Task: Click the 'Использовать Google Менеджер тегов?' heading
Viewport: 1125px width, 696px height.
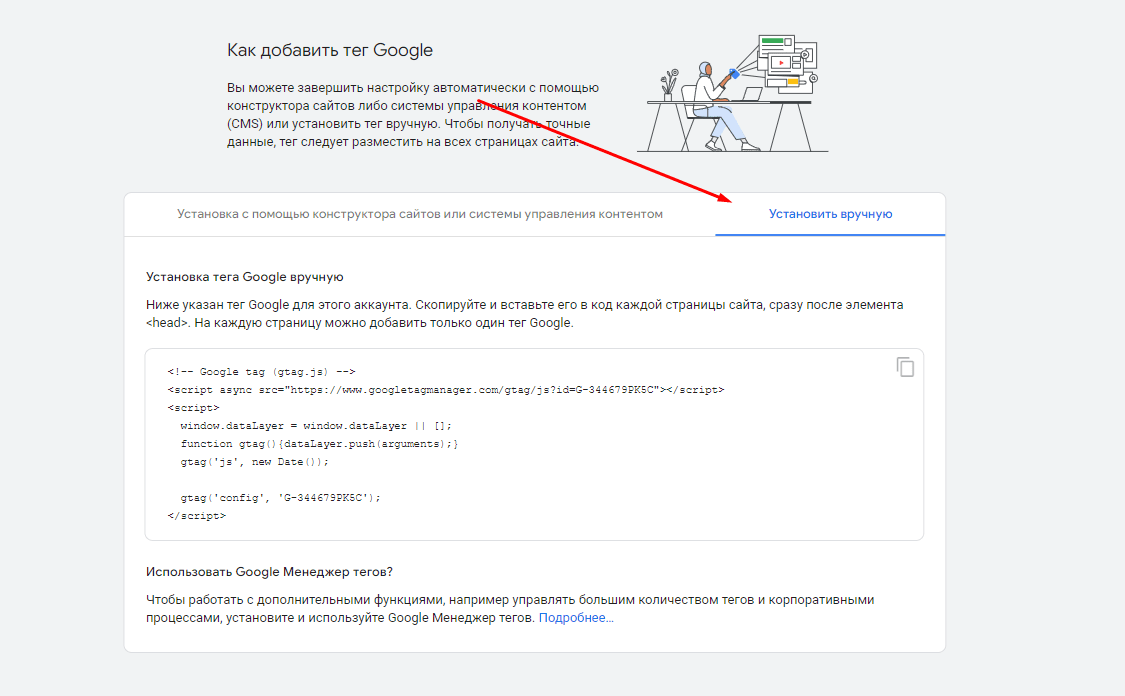Action: tap(269, 572)
